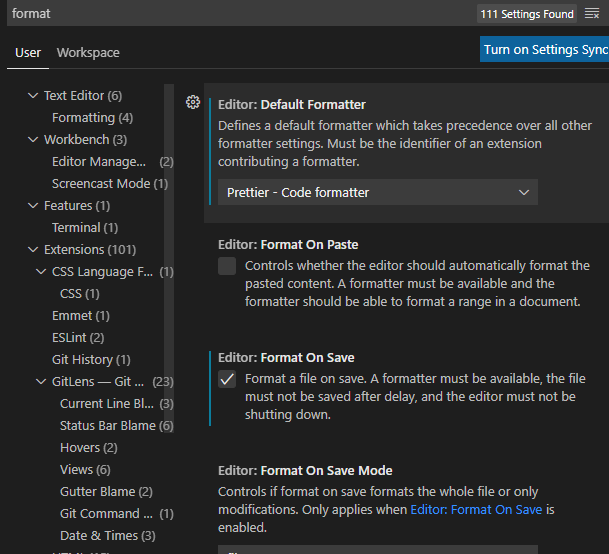
Task: Select Screencast Mode tree entry
Action: point(101,184)
